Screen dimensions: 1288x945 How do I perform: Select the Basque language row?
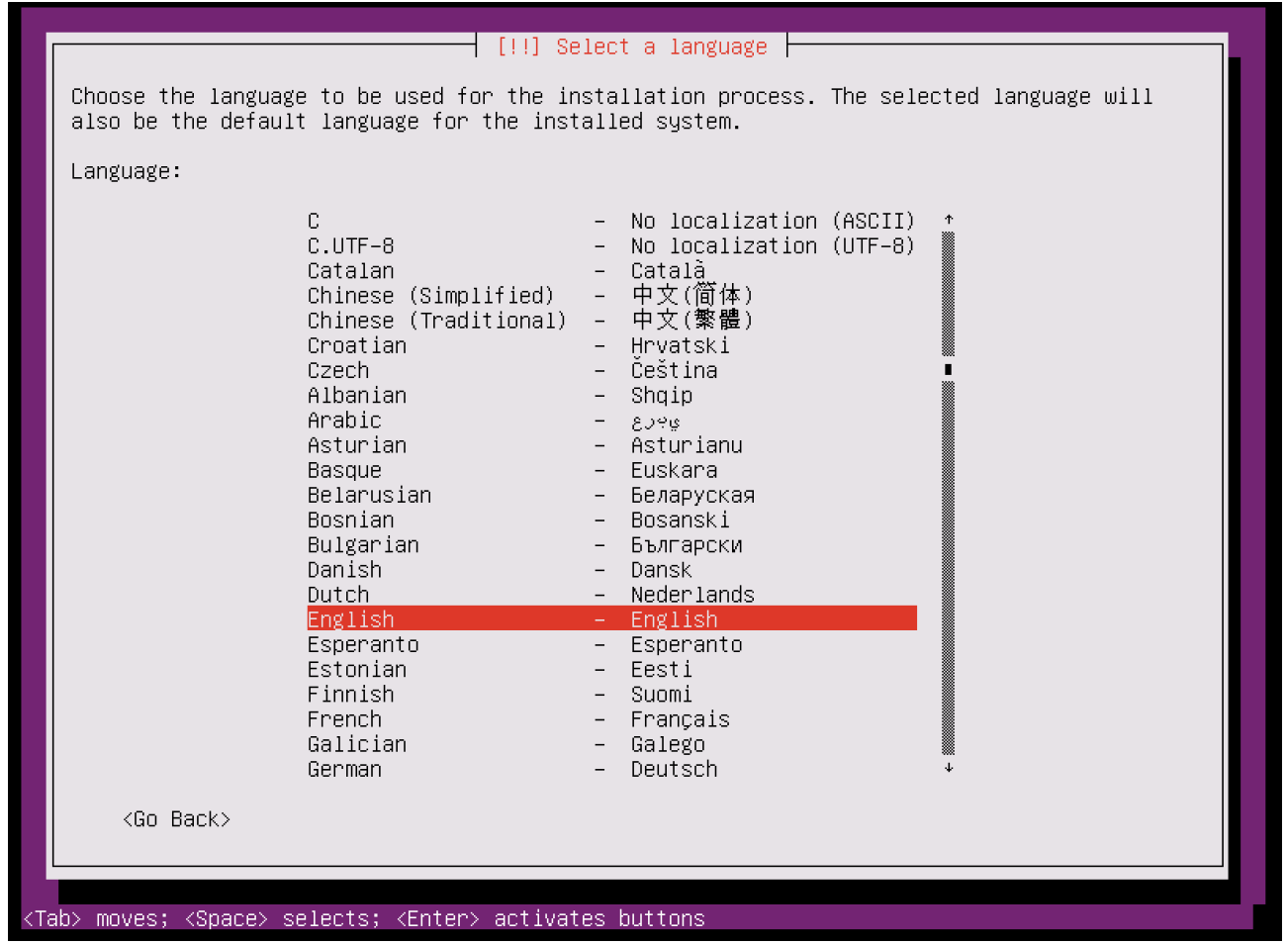click(611, 470)
